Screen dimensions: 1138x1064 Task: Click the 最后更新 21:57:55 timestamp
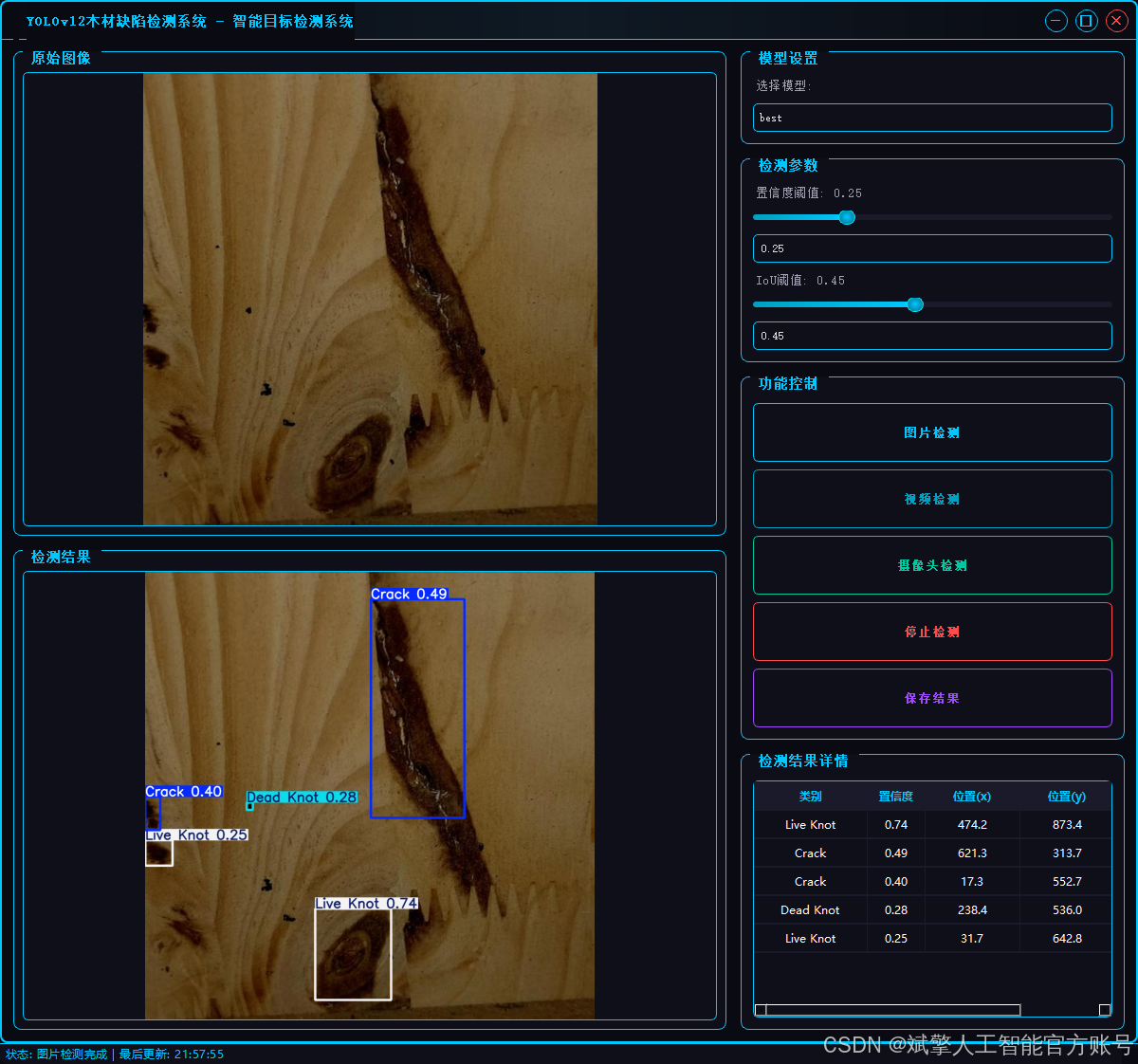click(x=172, y=1055)
